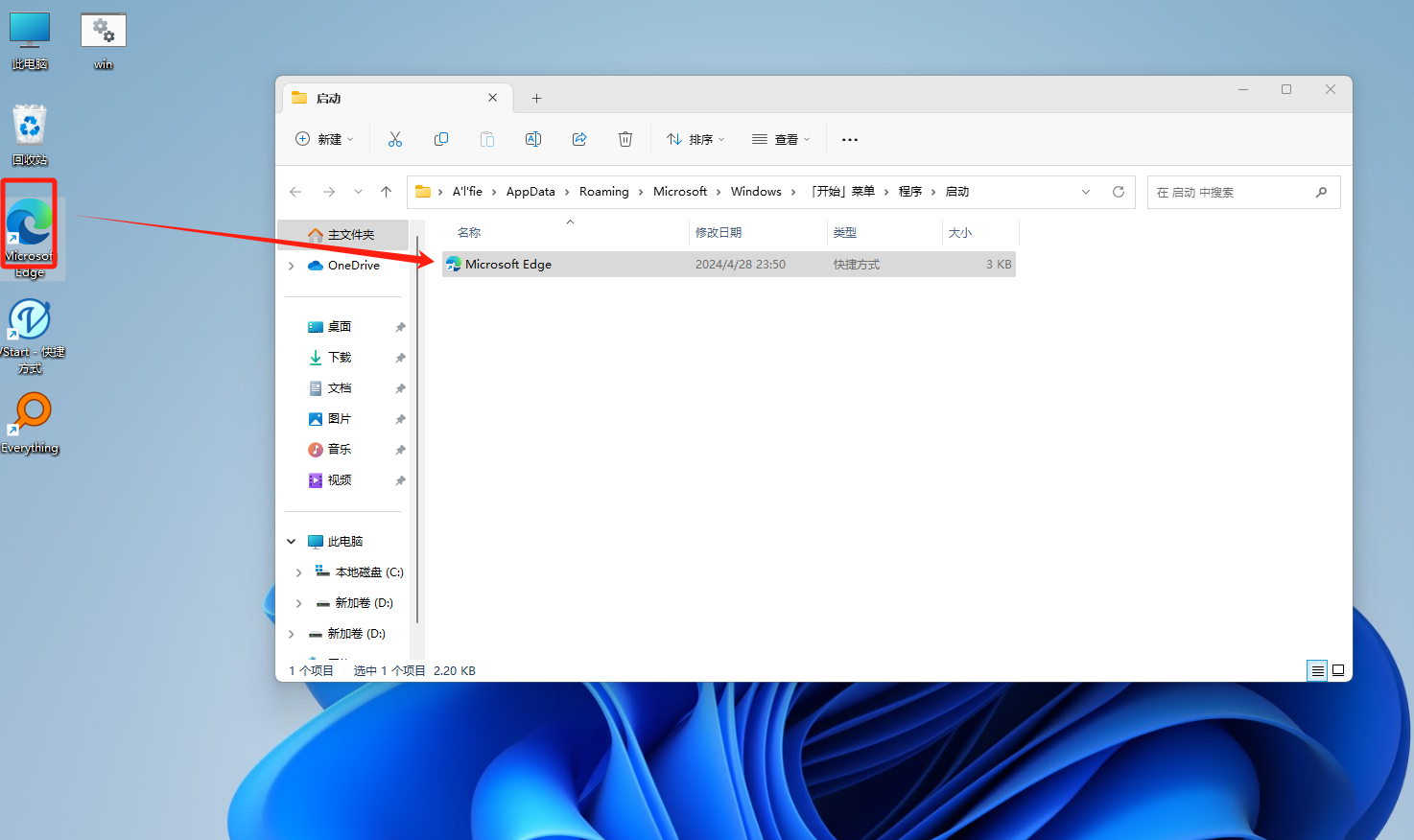This screenshot has height=840, width=1414.
Task: Select OneDrive in navigation pane
Action: 343,266
